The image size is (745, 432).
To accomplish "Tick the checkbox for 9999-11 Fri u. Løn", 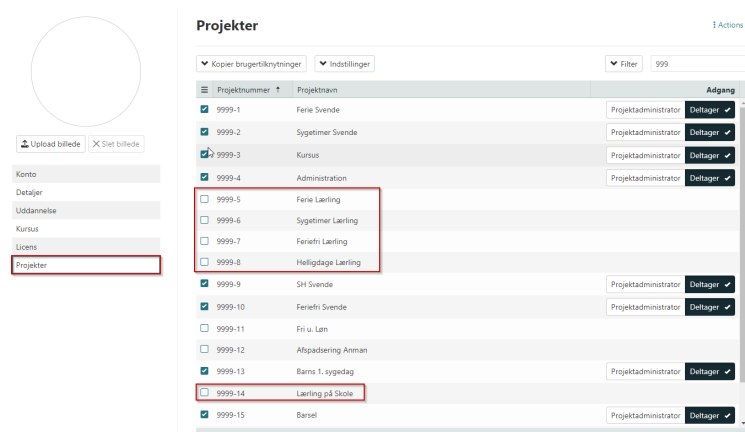I will click(x=204, y=328).
